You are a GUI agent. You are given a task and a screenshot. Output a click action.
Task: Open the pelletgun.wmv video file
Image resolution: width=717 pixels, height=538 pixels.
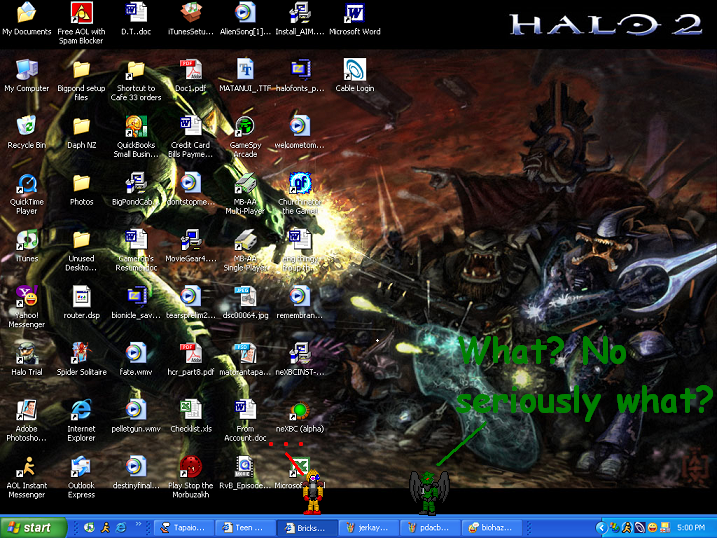(136, 410)
